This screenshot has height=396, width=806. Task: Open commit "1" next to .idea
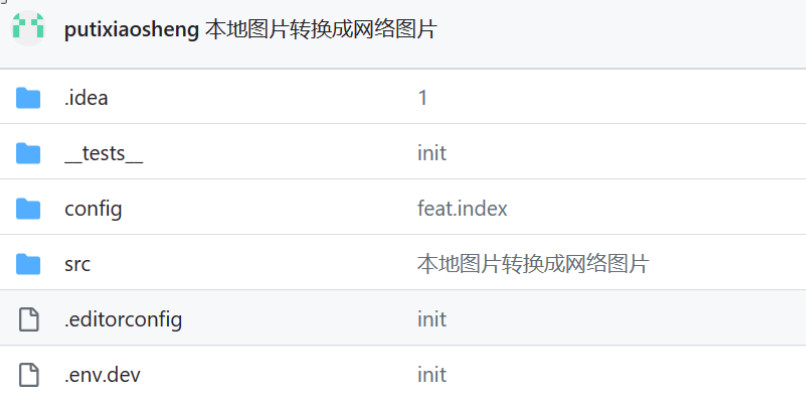pyautogui.click(x=423, y=98)
